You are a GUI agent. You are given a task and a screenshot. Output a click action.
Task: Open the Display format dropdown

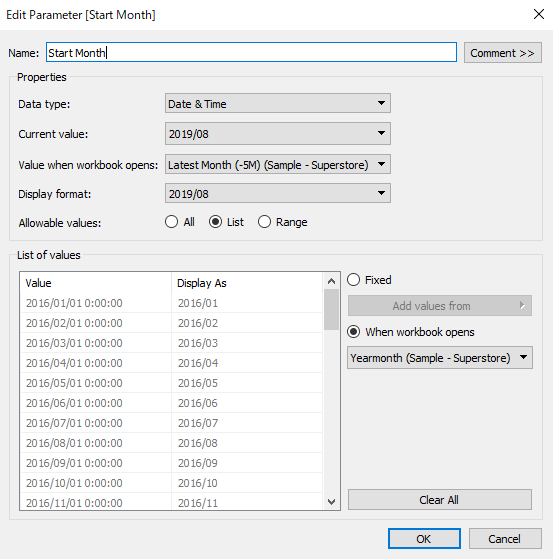pos(278,193)
